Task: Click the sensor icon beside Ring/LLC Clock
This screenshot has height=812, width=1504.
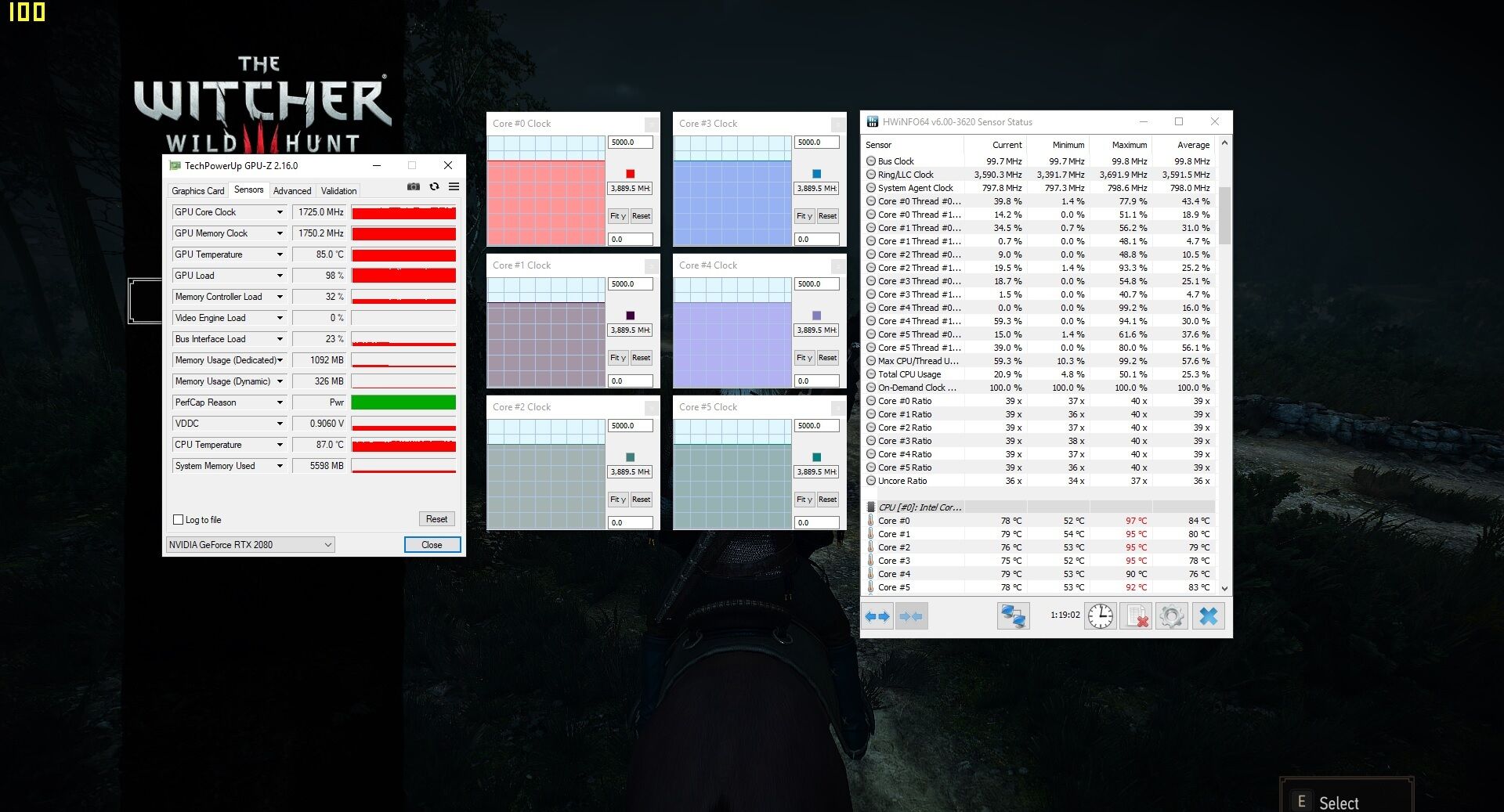Action: point(871,174)
